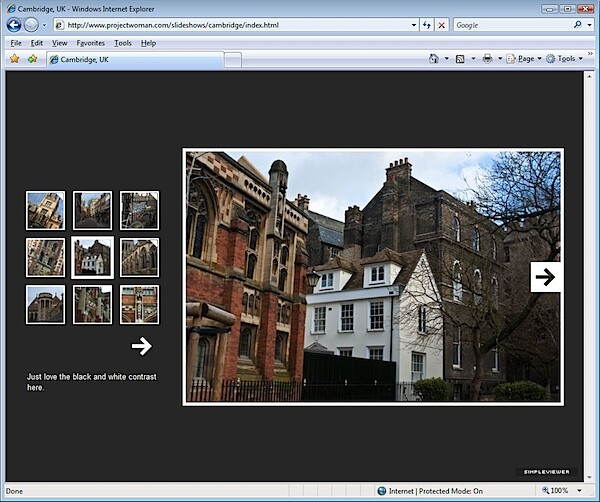600x502 pixels.
Task: Expand the Feeds dropdown arrow
Action: pos(473,59)
